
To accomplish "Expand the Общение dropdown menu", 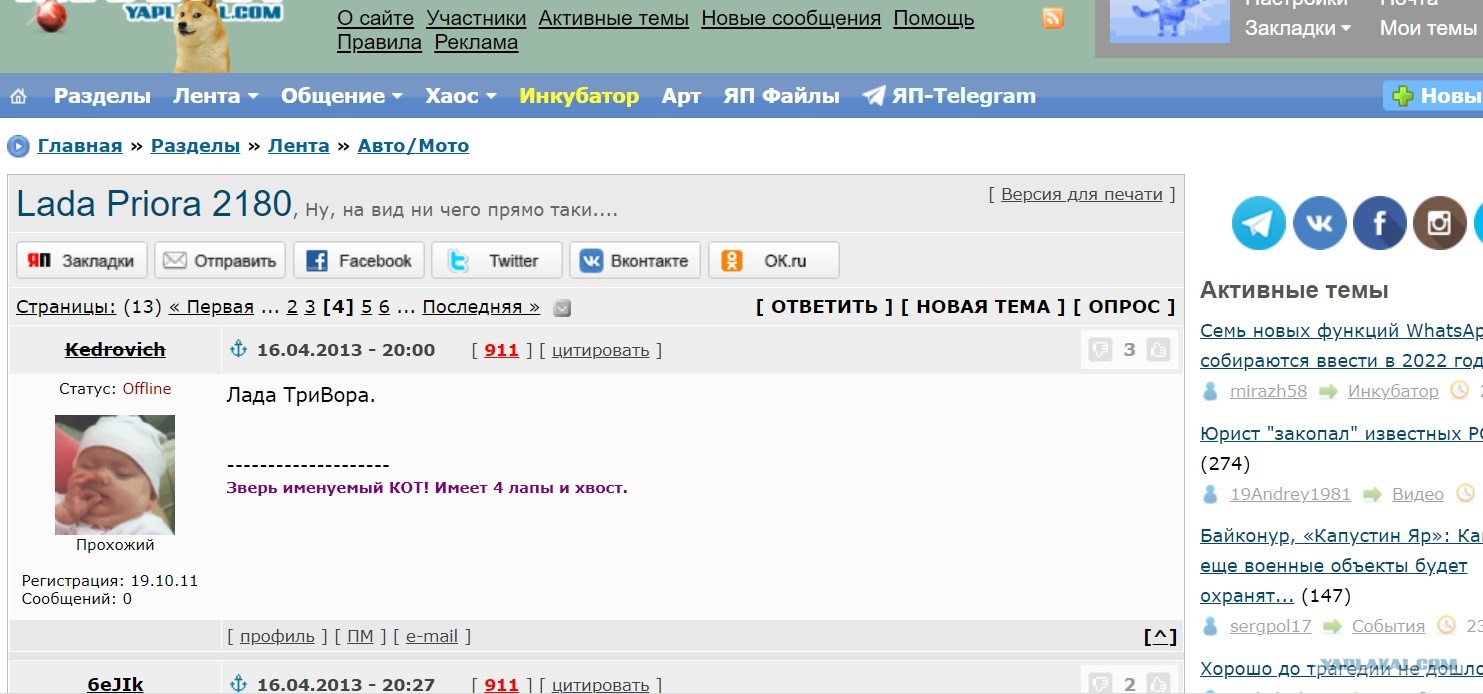I will [341, 96].
